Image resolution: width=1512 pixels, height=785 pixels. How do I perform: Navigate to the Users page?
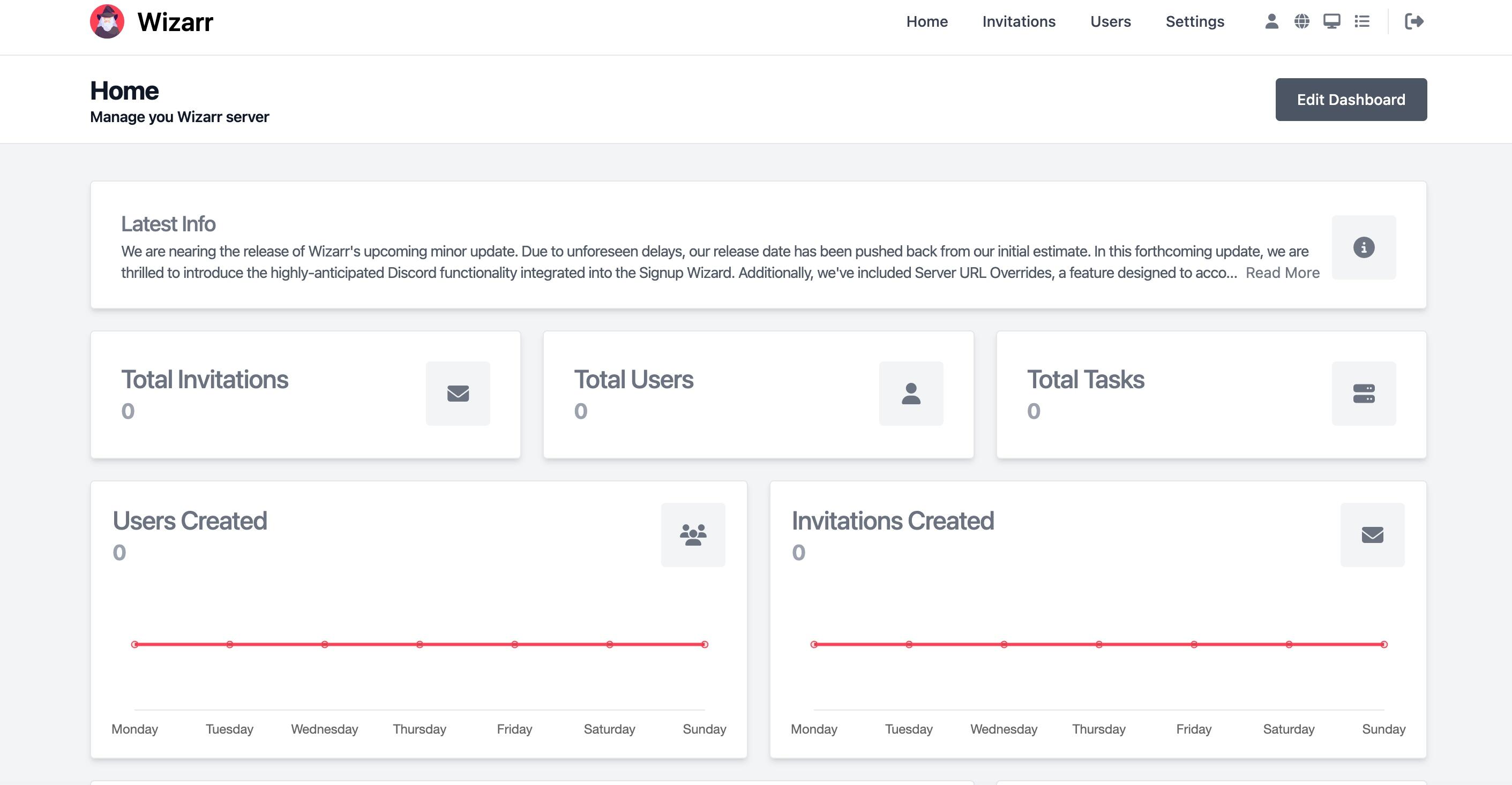pyautogui.click(x=1111, y=22)
